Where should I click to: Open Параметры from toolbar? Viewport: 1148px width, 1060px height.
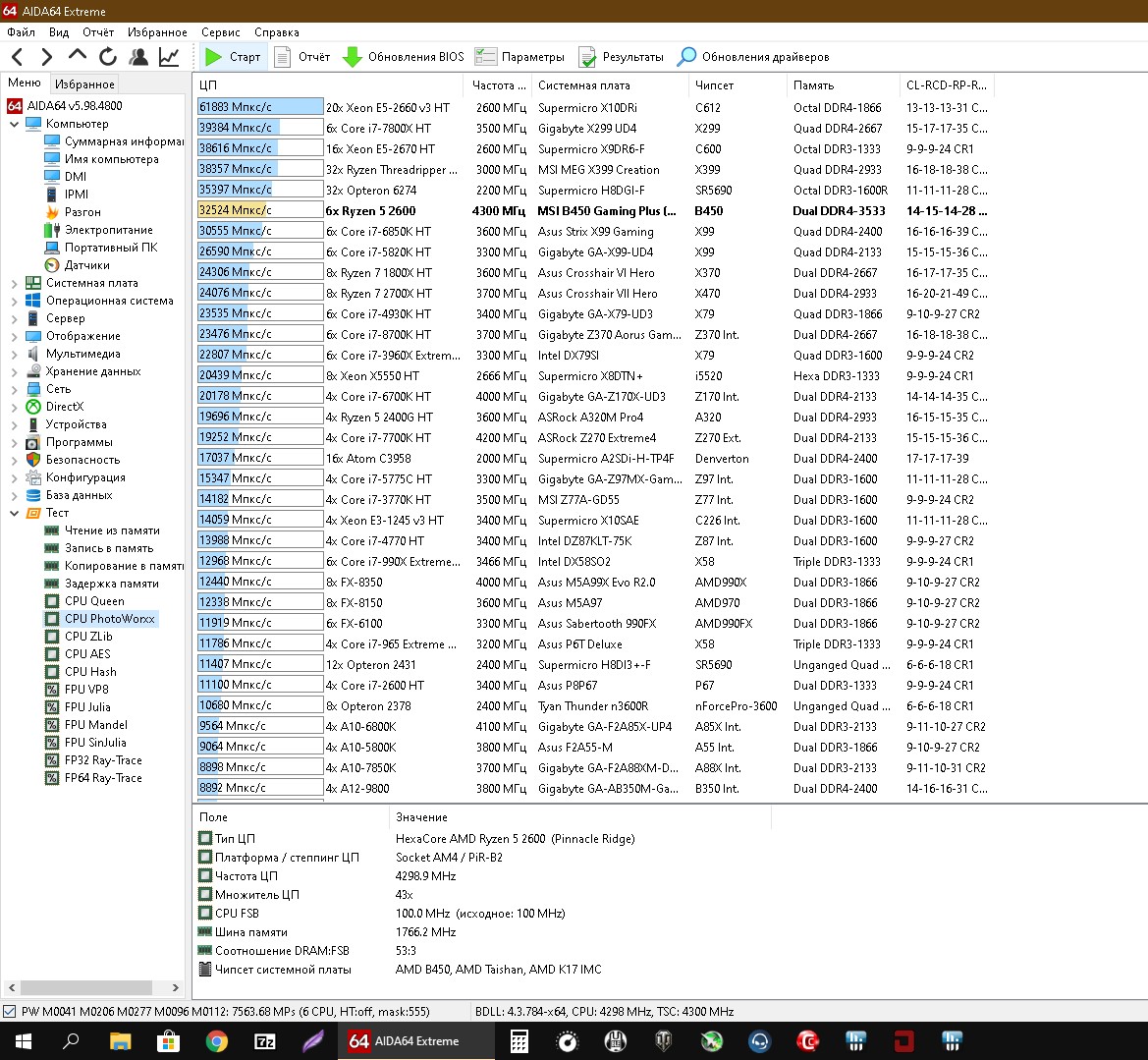coord(519,56)
